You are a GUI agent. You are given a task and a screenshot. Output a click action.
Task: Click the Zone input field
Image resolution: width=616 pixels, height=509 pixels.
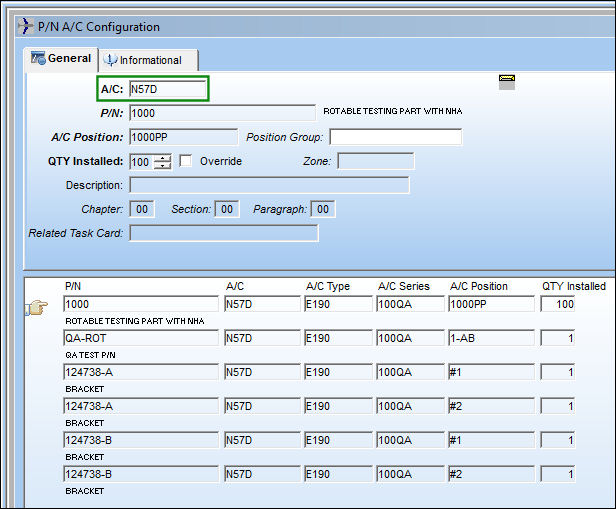click(x=376, y=161)
